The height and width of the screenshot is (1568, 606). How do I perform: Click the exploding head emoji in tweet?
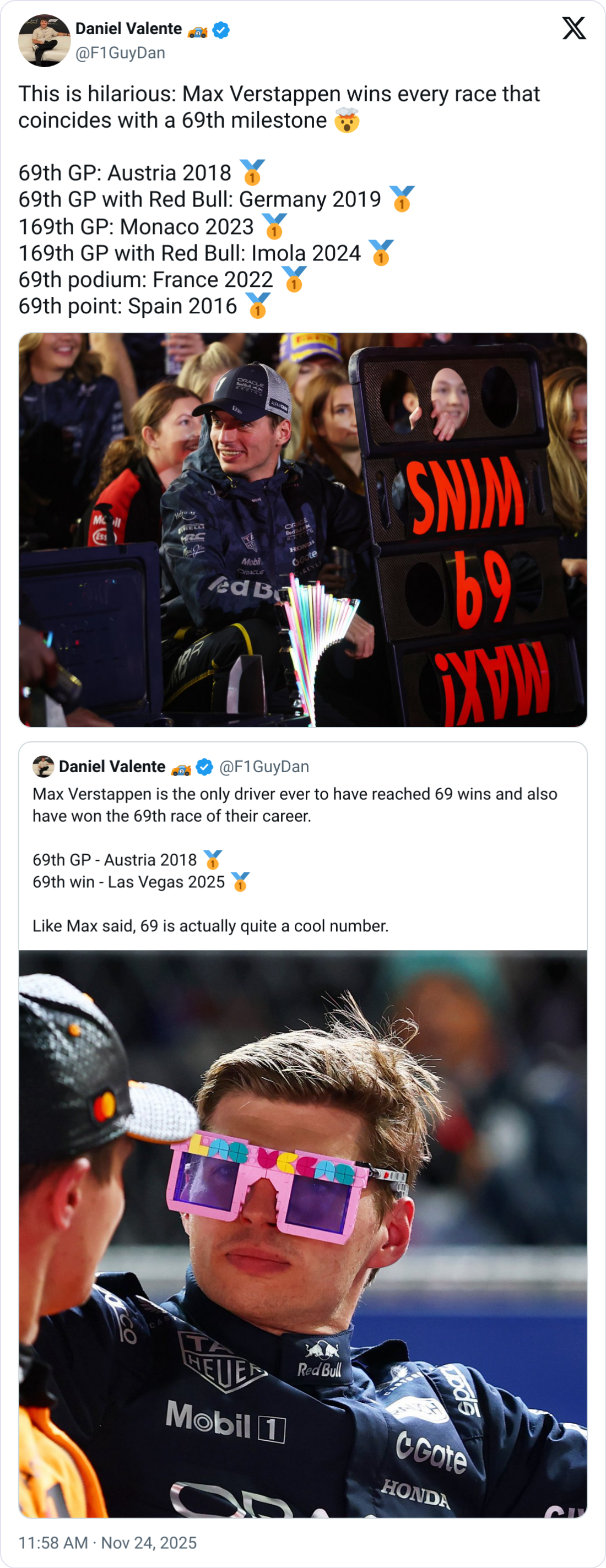(x=347, y=121)
